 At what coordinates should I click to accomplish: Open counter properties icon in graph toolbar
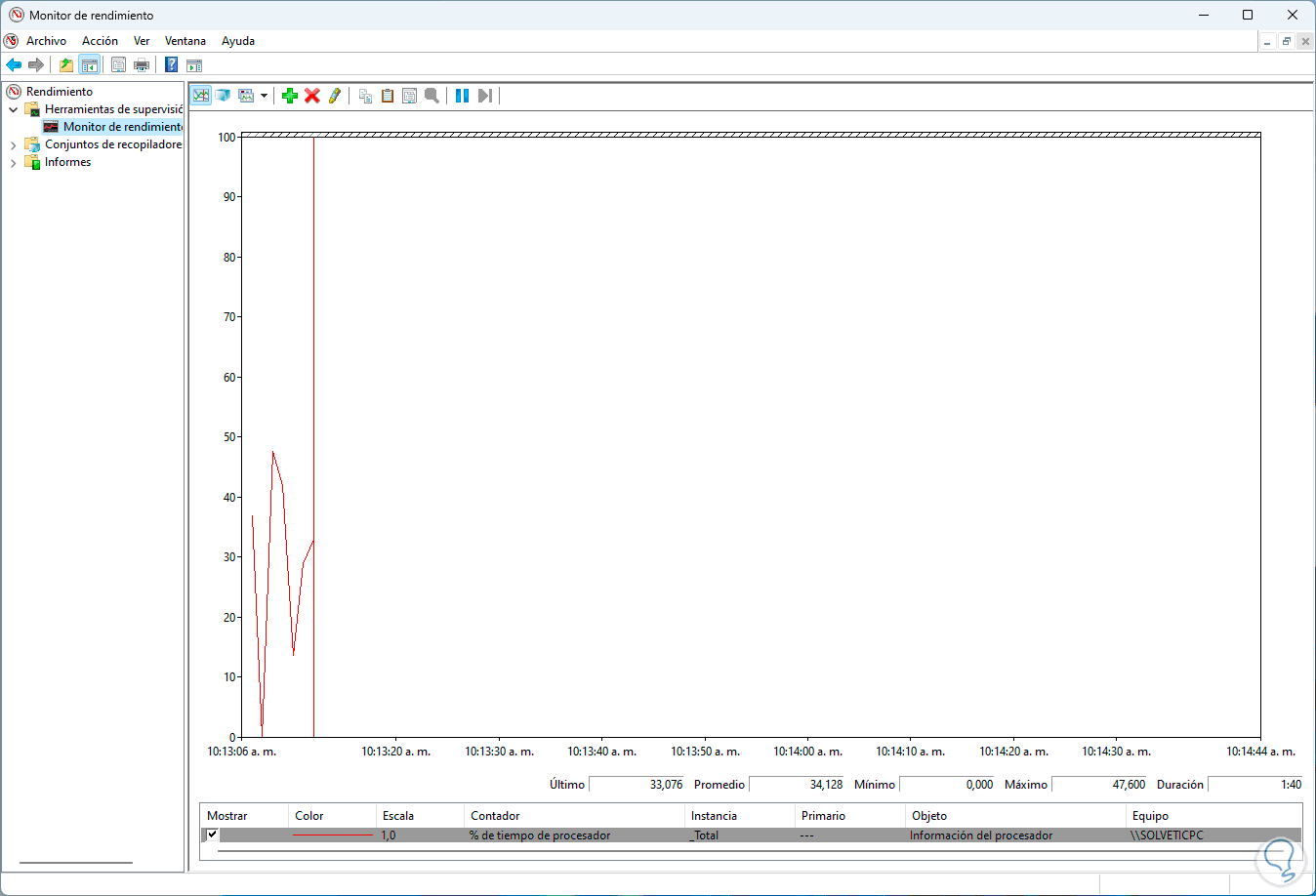coord(410,96)
